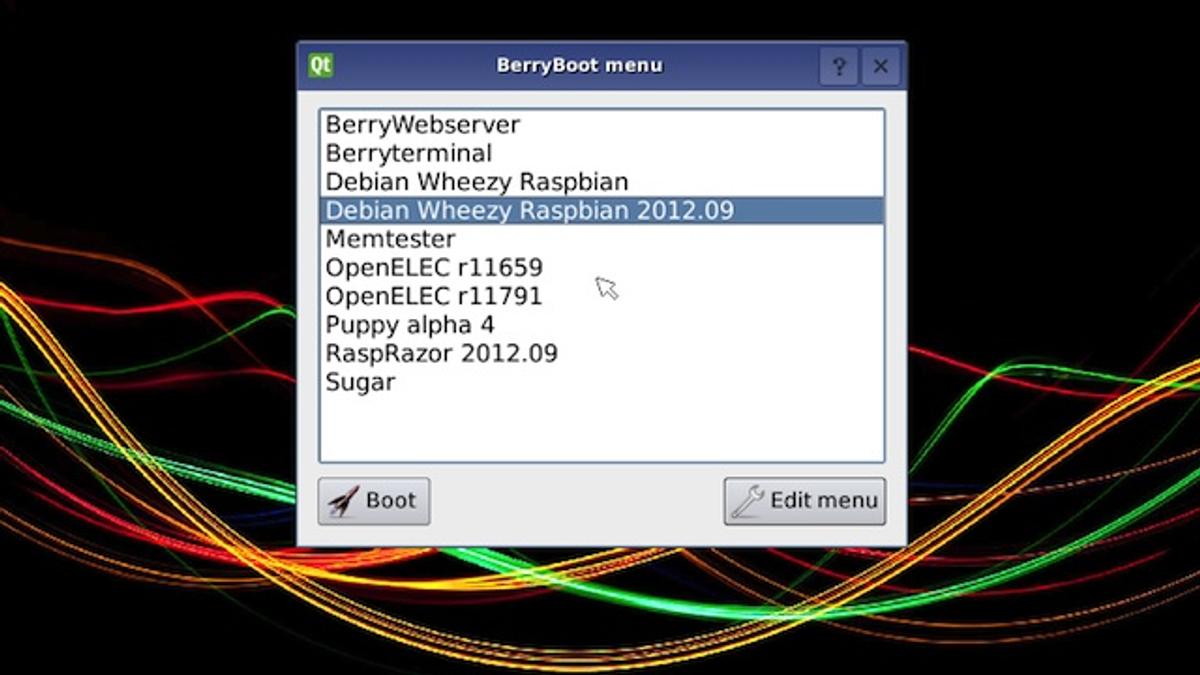Select OpenELEC r11659 entry
Screen dimensions: 1200x675
pyautogui.click(x=602, y=267)
